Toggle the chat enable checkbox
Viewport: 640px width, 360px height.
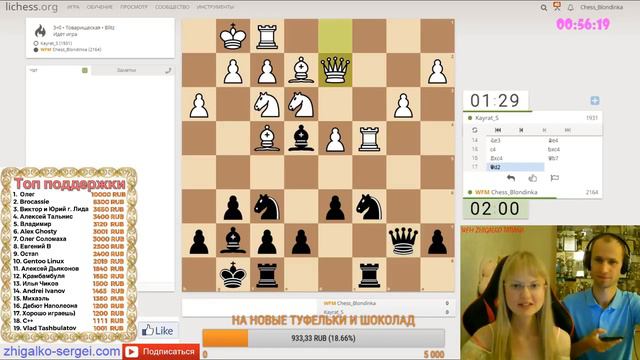coord(85,71)
